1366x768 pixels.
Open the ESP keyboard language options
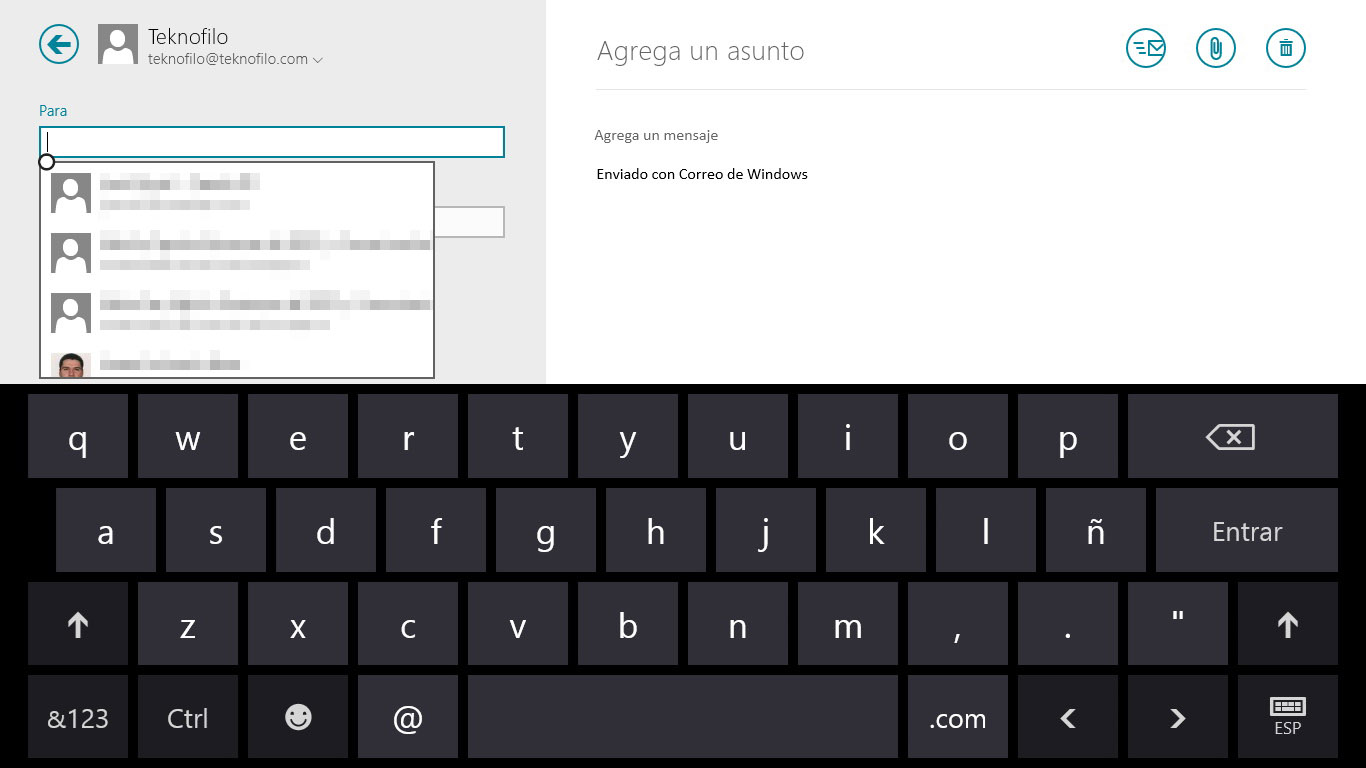1288,717
